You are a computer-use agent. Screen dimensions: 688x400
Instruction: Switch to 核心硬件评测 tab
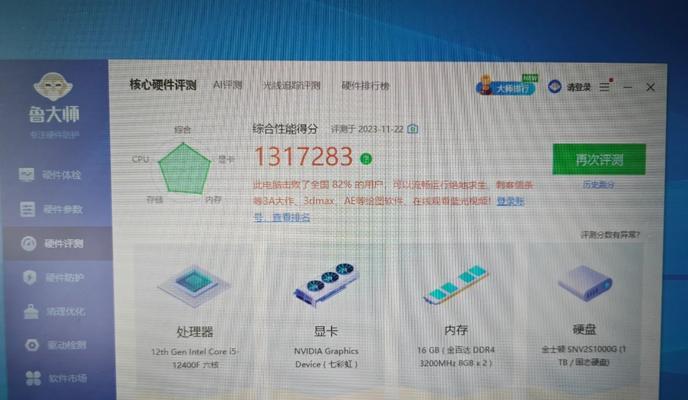click(x=163, y=85)
